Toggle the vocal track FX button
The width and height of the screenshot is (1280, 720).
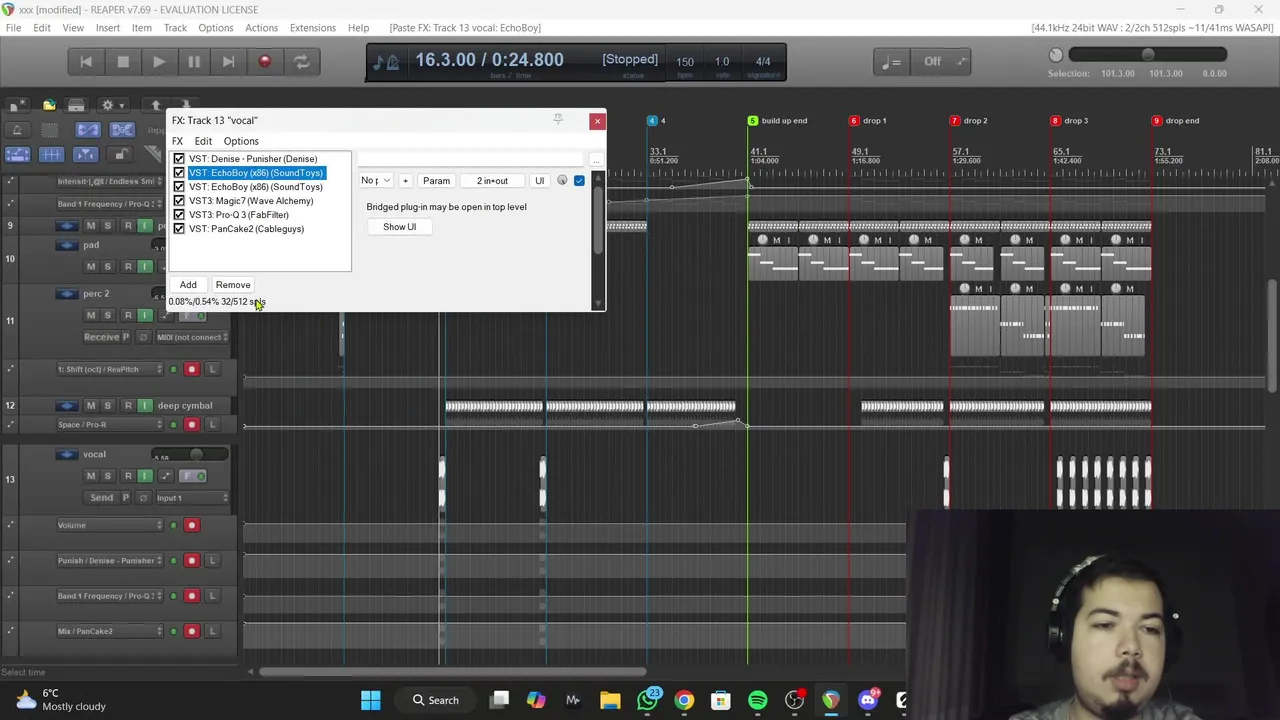coord(193,476)
